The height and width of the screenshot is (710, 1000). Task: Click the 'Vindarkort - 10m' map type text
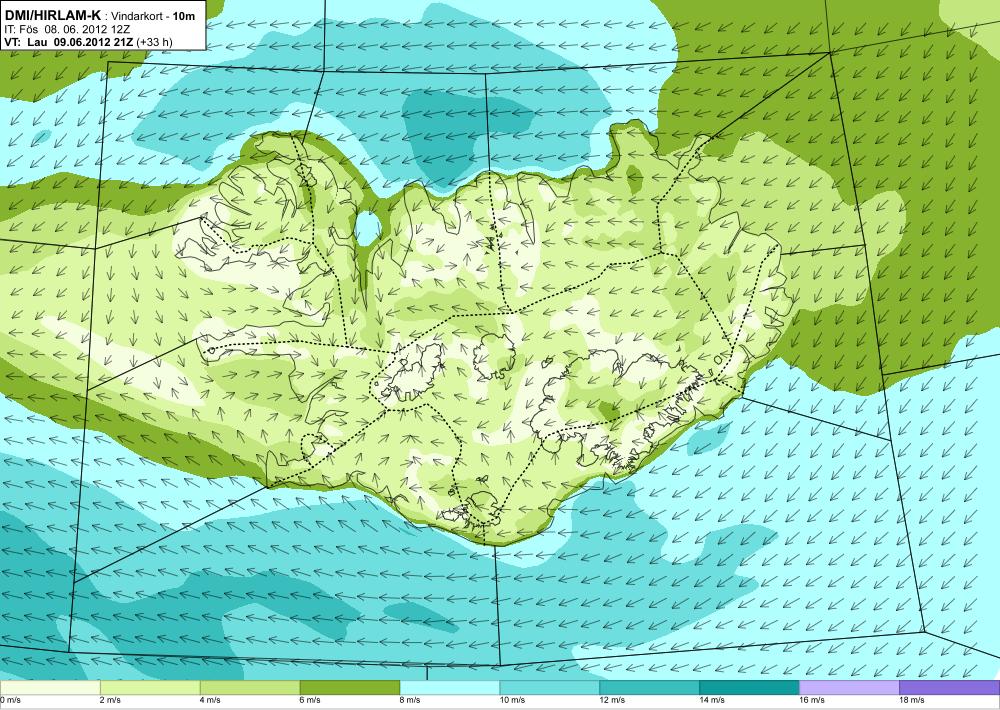(153, 15)
